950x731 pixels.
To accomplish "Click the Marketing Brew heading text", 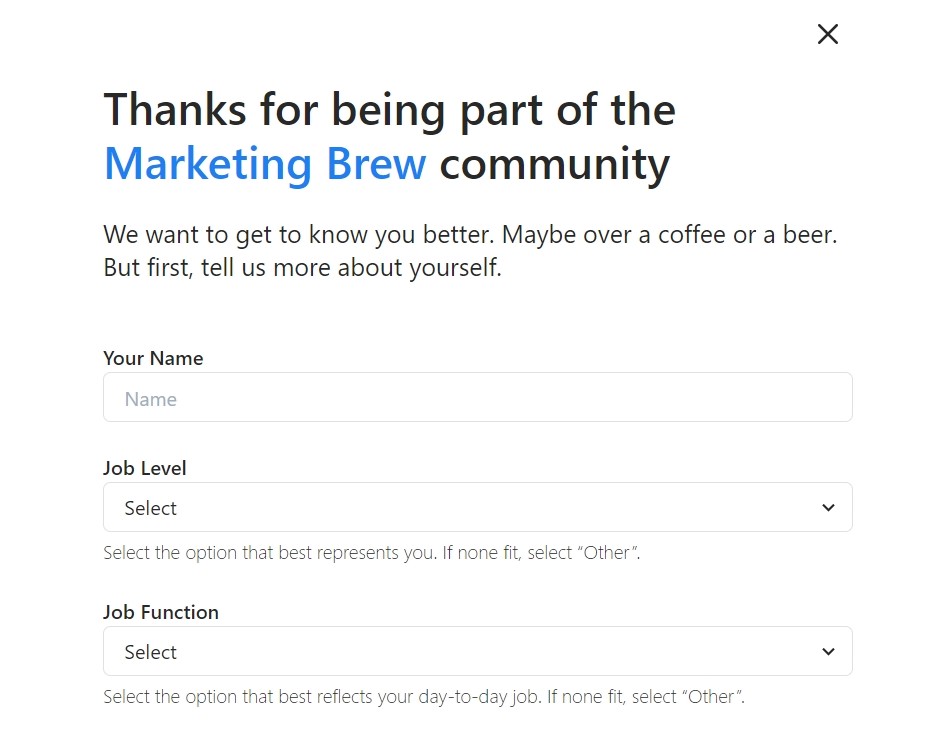I will (x=265, y=164).
